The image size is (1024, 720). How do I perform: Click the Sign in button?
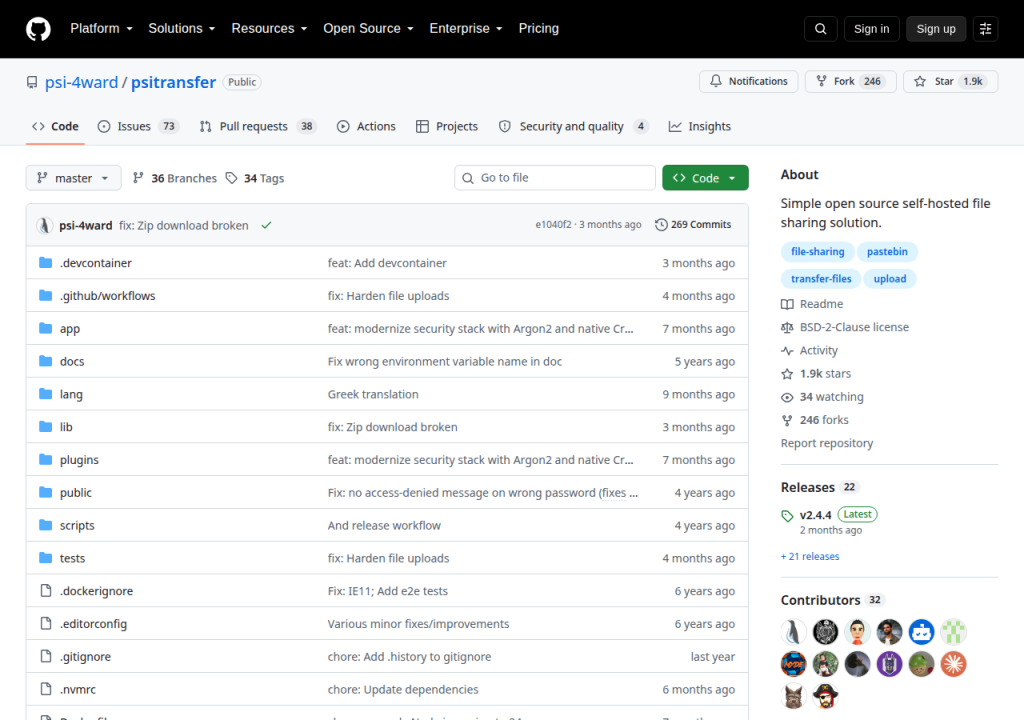871,29
